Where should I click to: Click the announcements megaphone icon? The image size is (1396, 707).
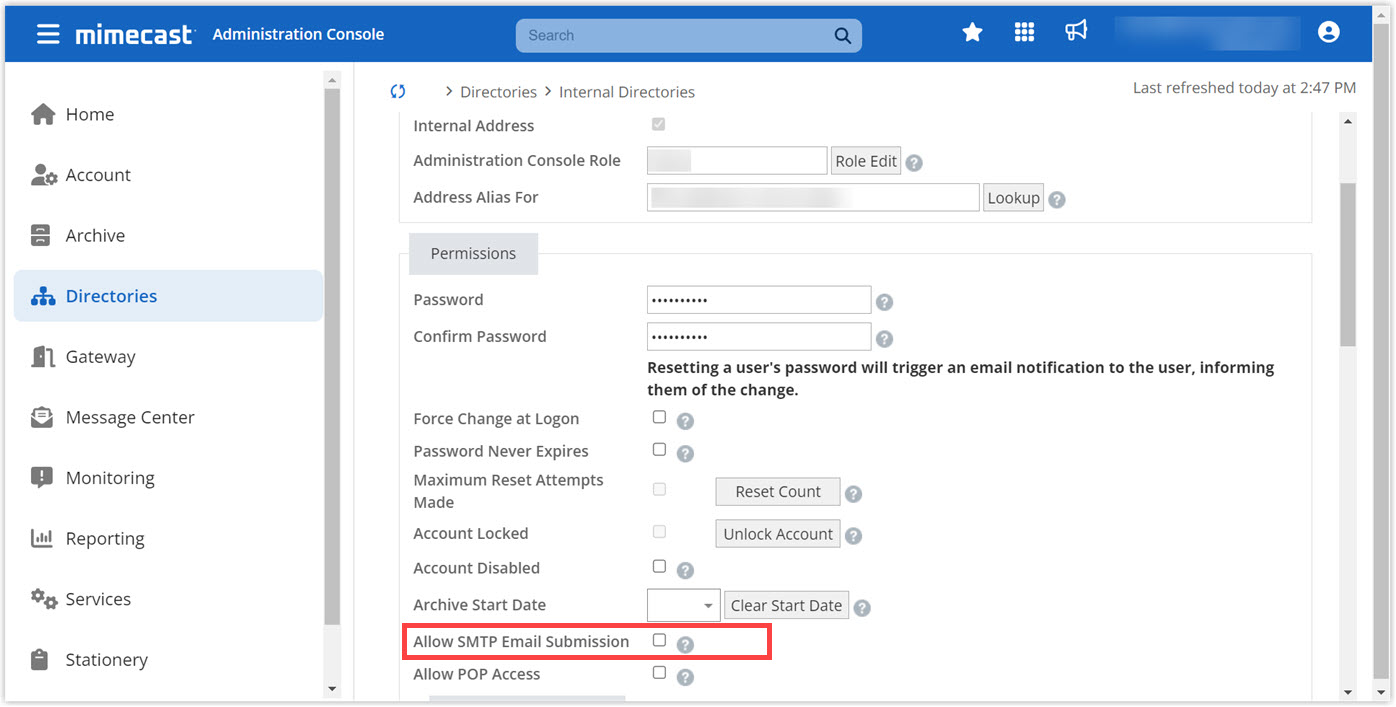1076,32
